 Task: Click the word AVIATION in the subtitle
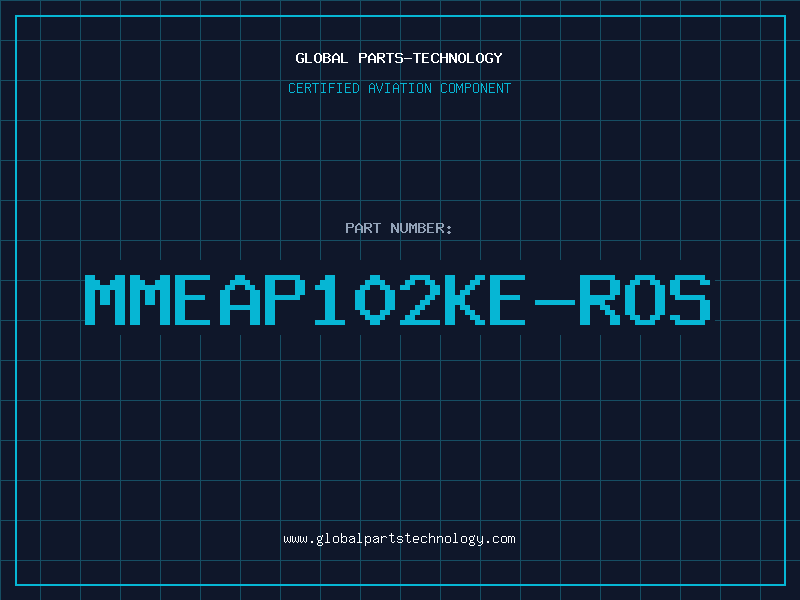tap(399, 88)
